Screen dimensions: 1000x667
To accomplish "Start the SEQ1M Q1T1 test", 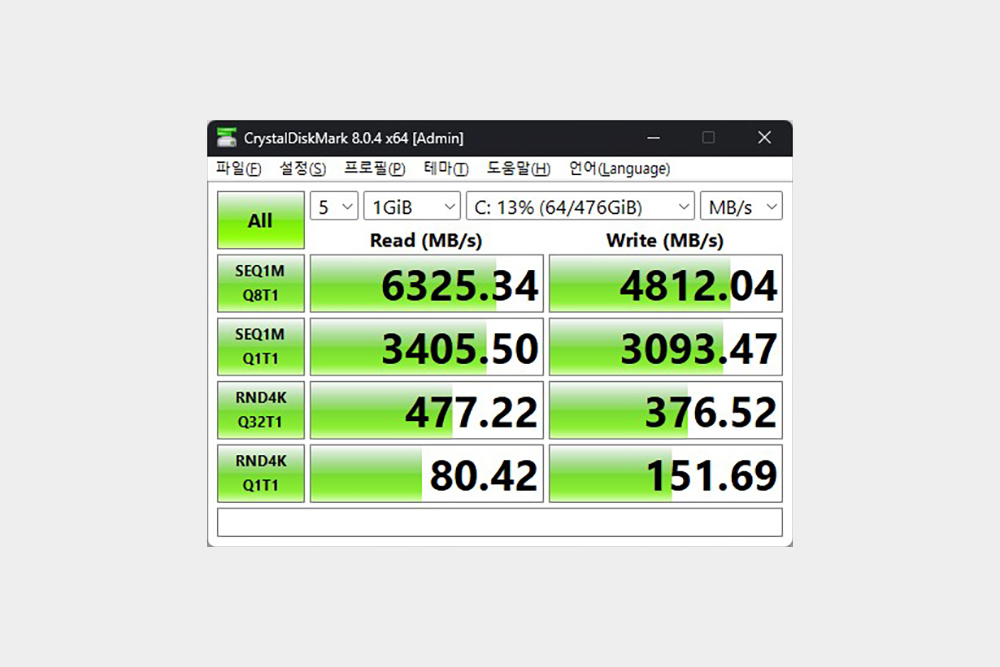I will (x=261, y=346).
